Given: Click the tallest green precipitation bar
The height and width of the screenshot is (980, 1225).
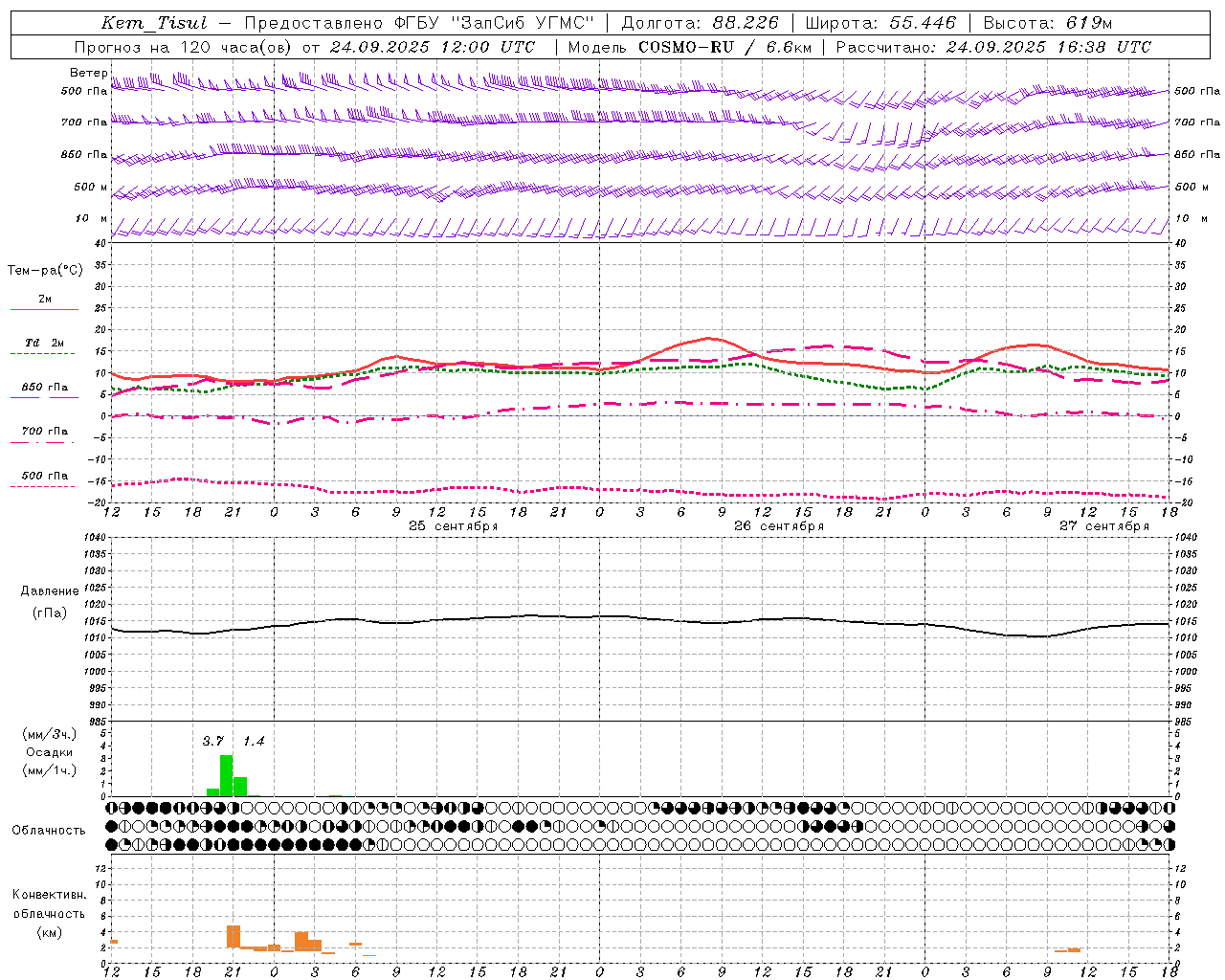Looking at the screenshot, I should [x=227, y=775].
